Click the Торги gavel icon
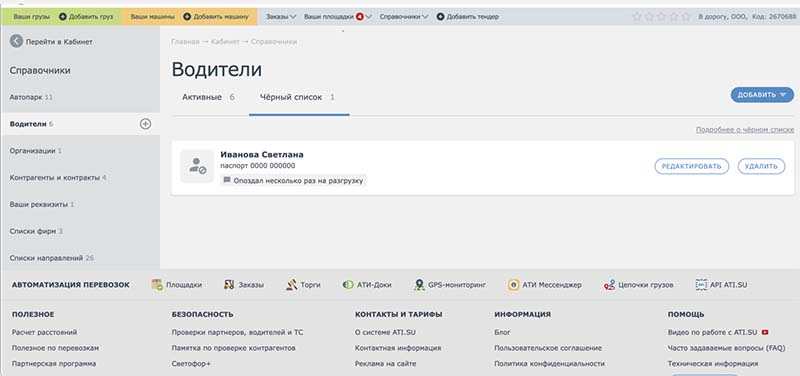The image size is (800, 376). 291,285
